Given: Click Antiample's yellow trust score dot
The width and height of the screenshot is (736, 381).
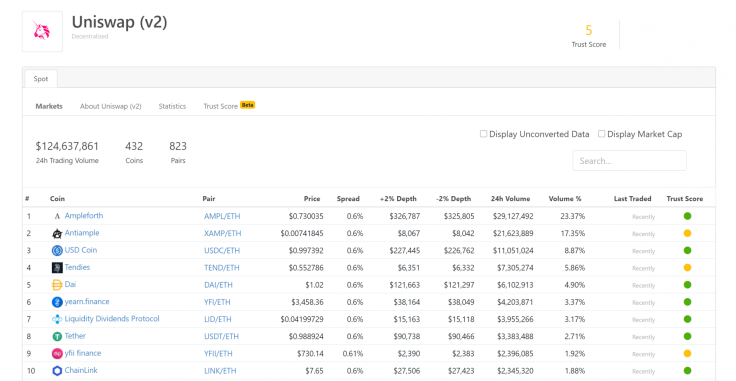Looking at the screenshot, I should 687,233.
